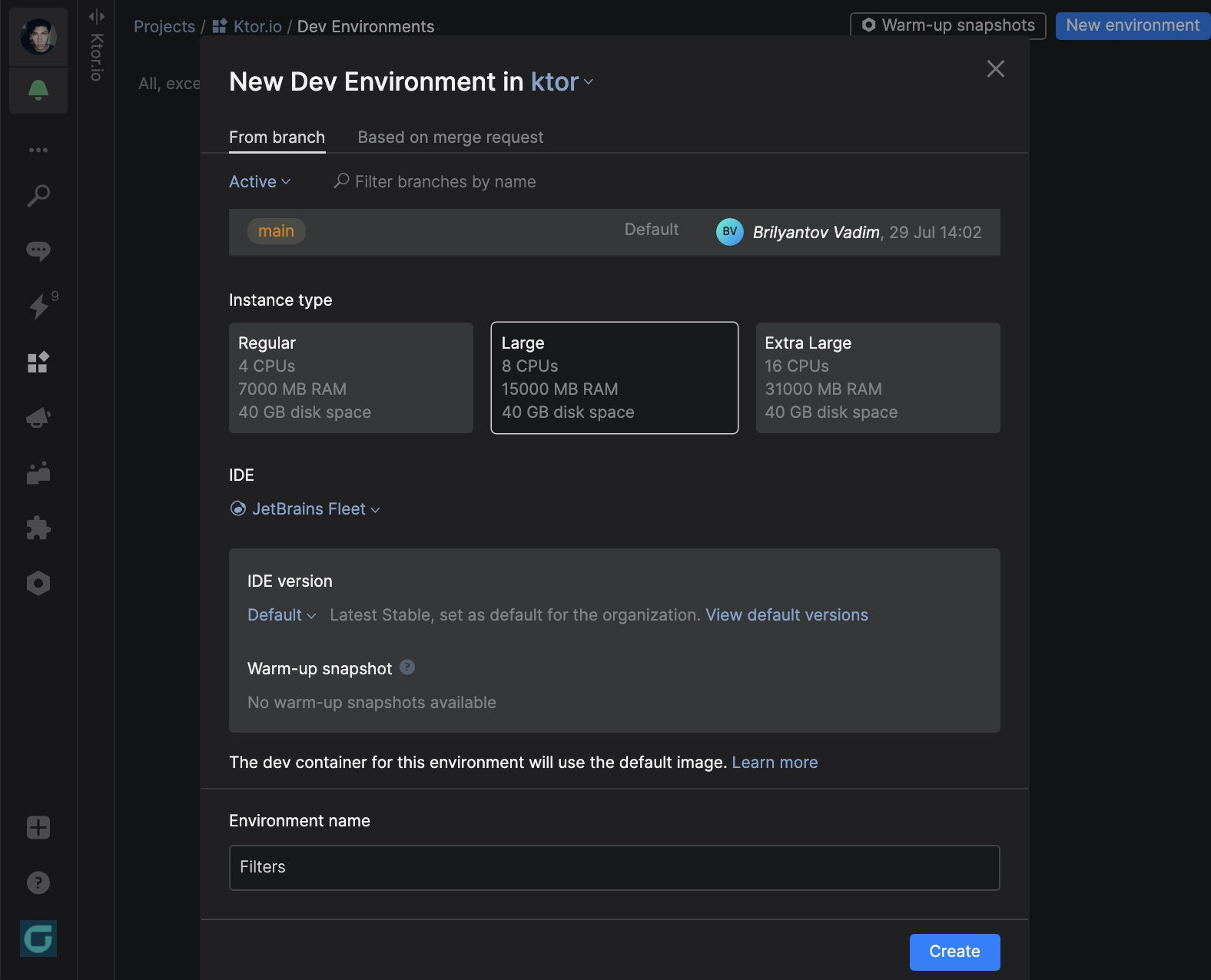
Task: Open Projects grid icon in sidebar
Action: coord(38,362)
